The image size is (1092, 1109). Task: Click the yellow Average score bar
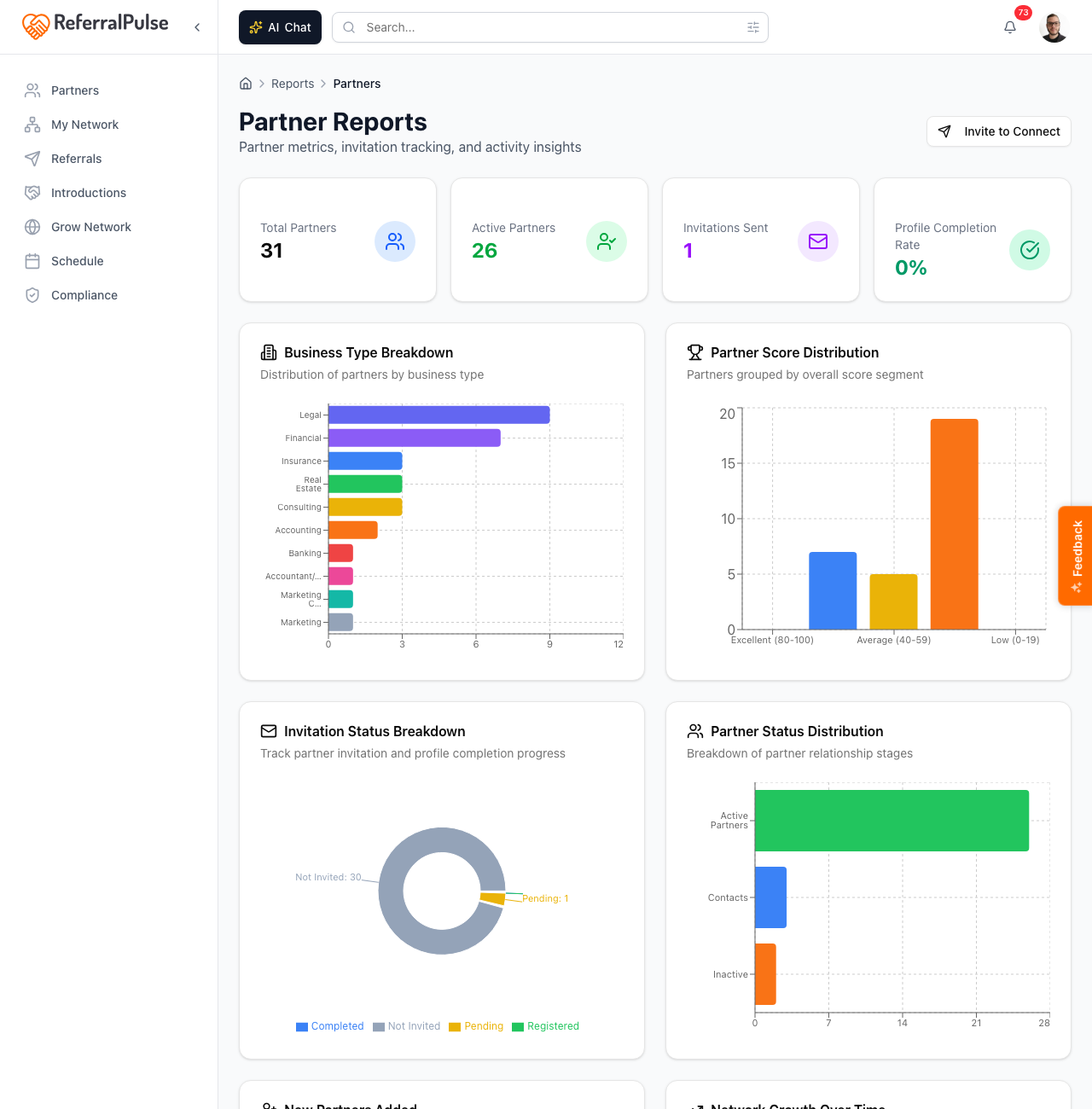pos(893,601)
